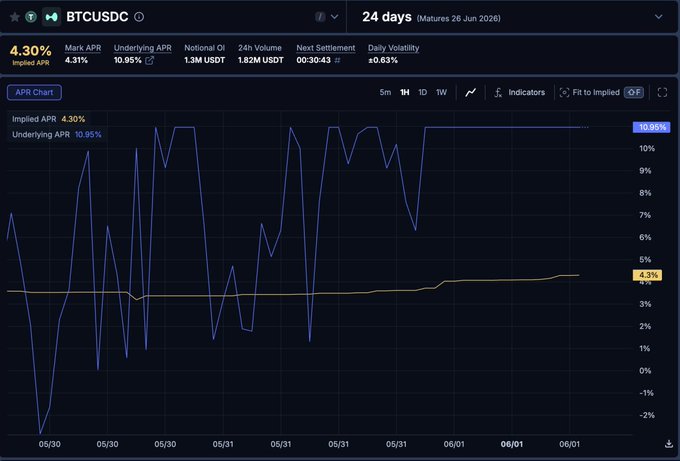Select the 1D timeframe
The width and height of the screenshot is (680, 461).
[422, 92]
